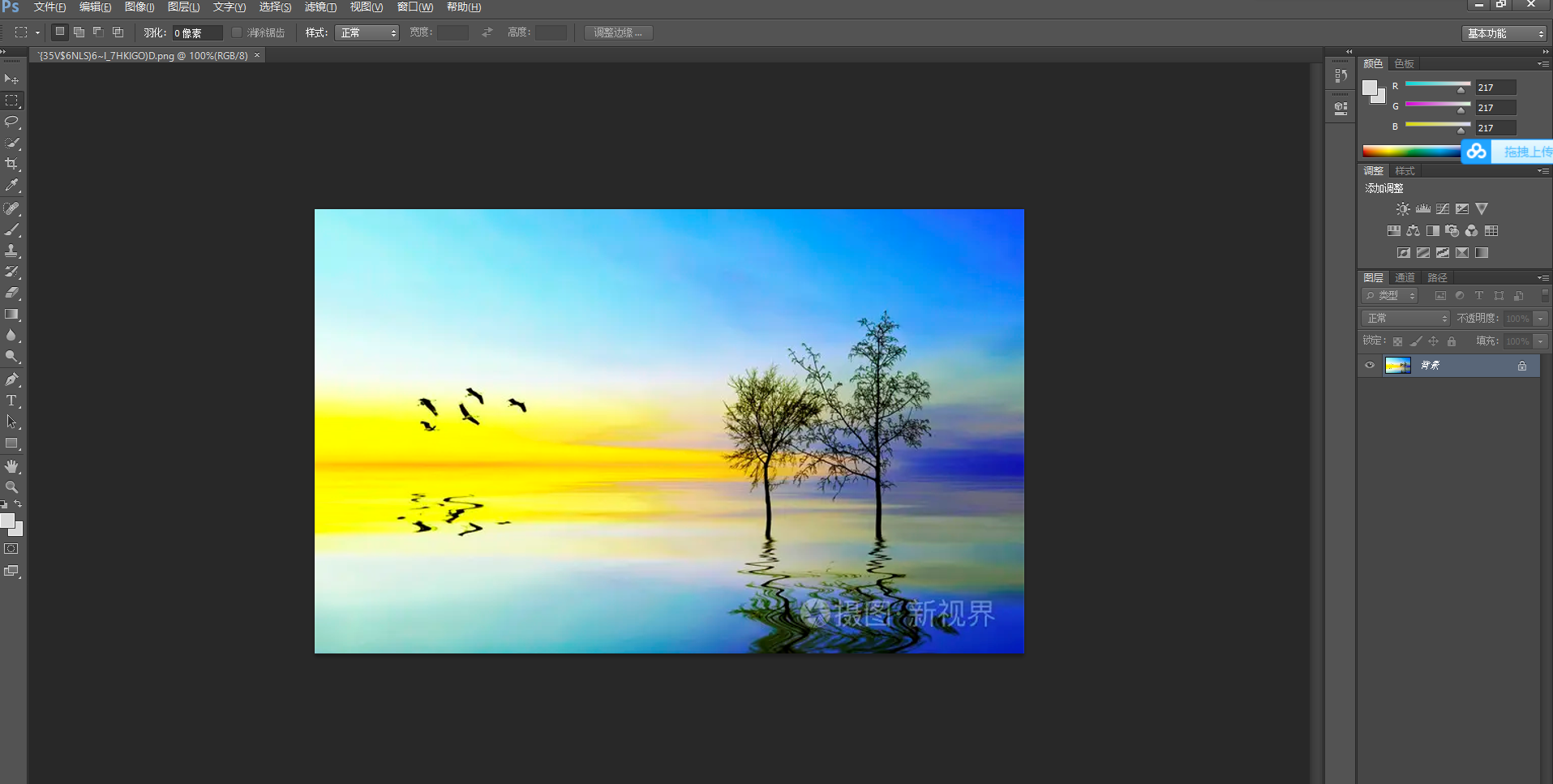Image resolution: width=1553 pixels, height=784 pixels.
Task: Select the Lasso tool
Action: tap(11, 122)
